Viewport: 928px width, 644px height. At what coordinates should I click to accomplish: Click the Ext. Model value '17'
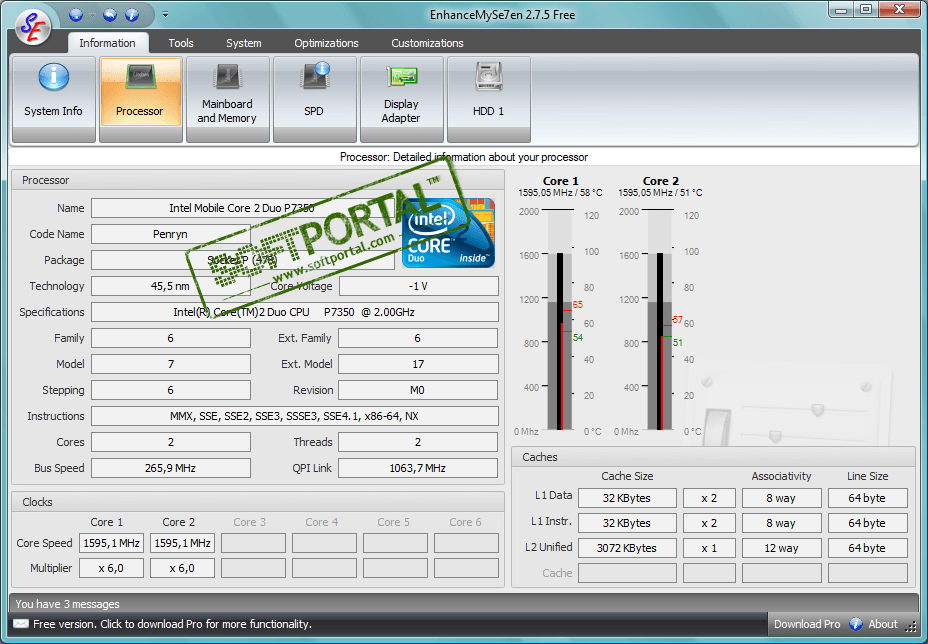(x=418, y=364)
